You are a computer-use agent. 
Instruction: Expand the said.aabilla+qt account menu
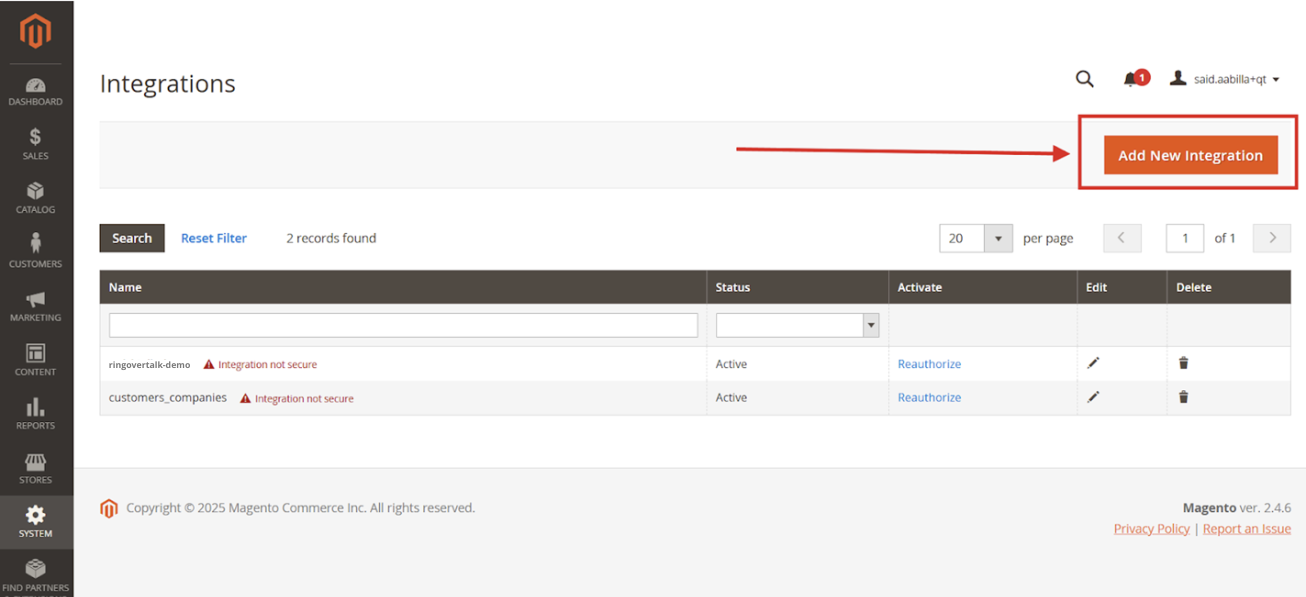tap(1226, 79)
